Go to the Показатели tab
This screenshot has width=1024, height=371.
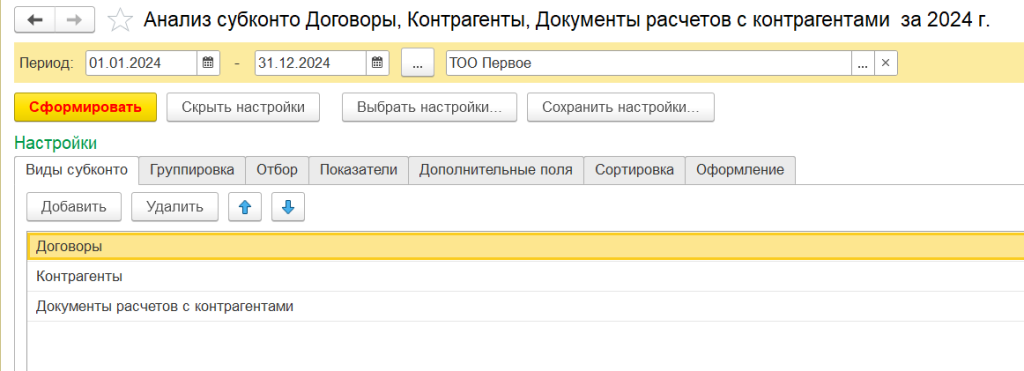coord(359,170)
